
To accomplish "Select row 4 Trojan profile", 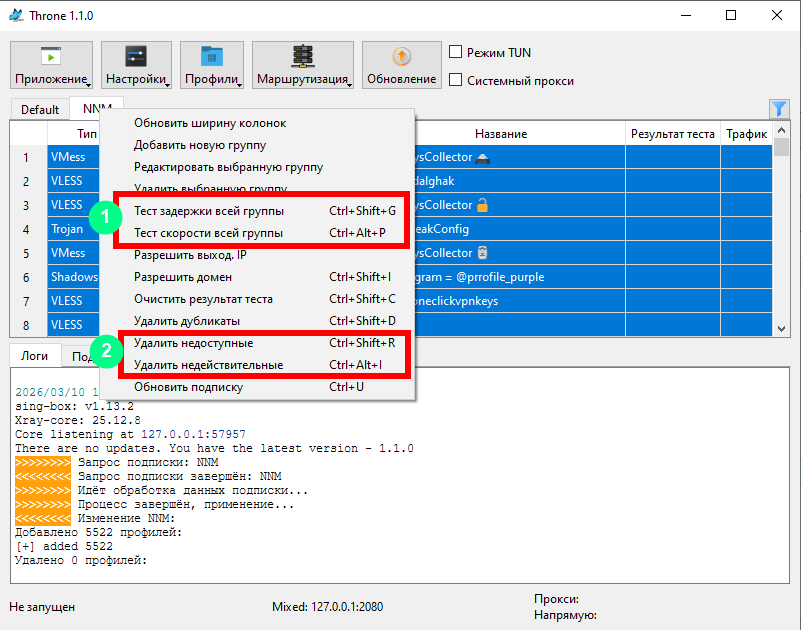I will pos(72,229).
